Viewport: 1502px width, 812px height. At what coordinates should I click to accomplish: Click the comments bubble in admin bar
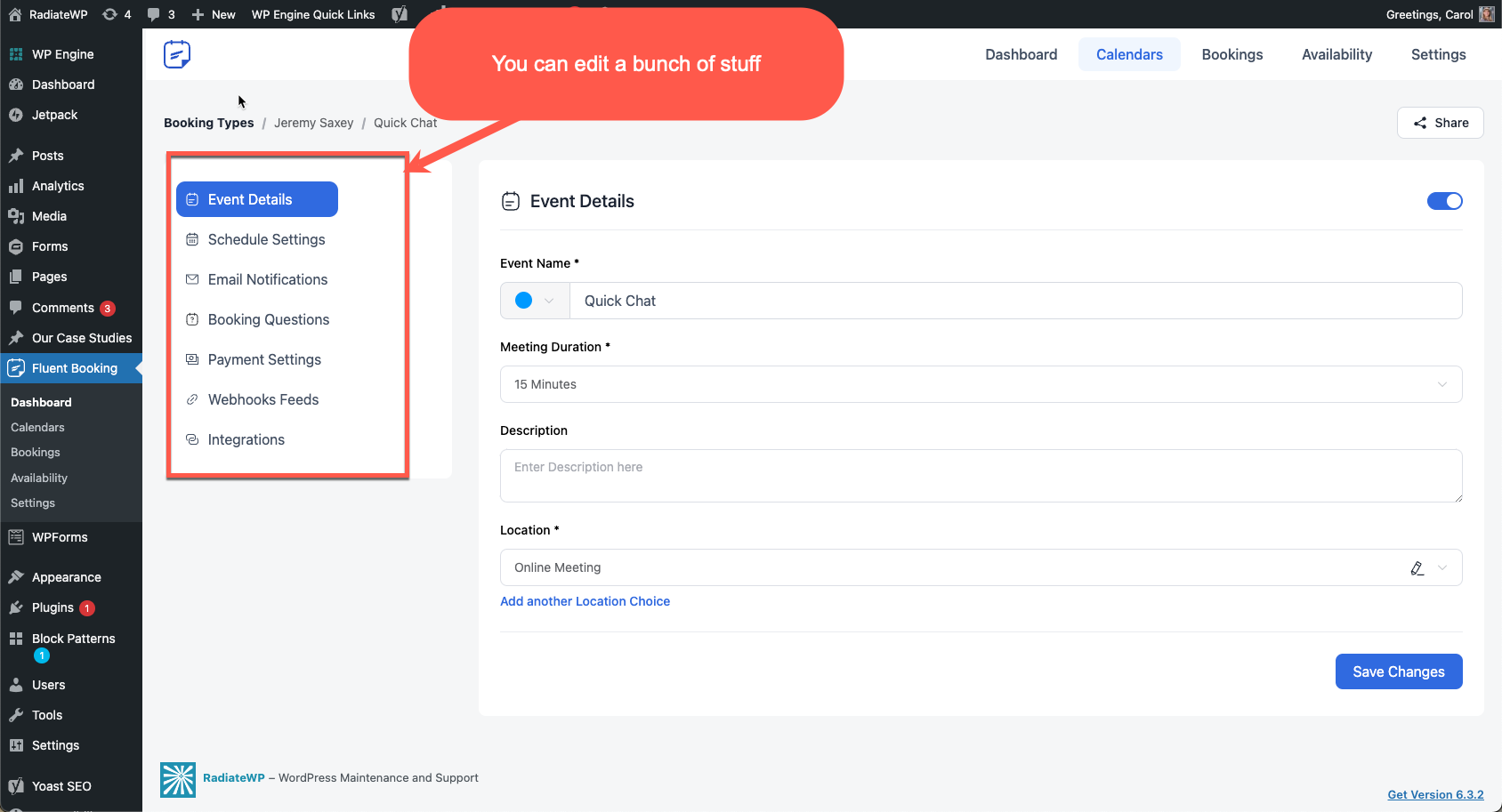(x=161, y=14)
